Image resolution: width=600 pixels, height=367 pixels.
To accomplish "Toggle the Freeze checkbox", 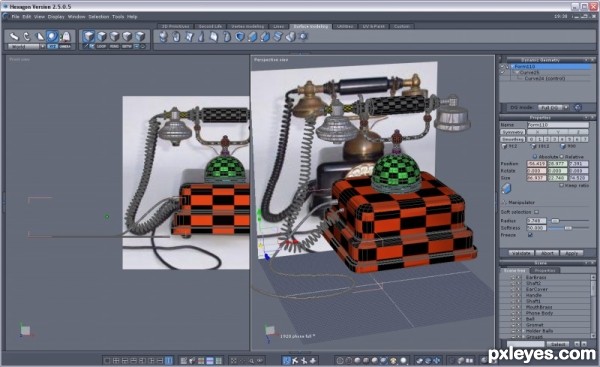I will point(530,235).
